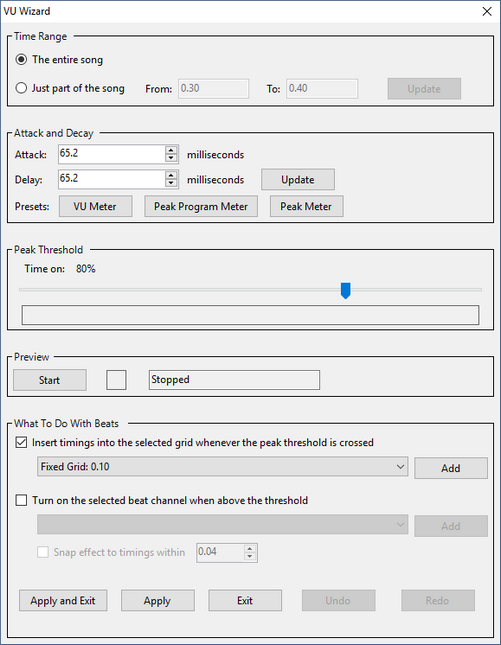Image resolution: width=501 pixels, height=645 pixels.
Task: Click the Apply and Exit button
Action: click(x=63, y=601)
